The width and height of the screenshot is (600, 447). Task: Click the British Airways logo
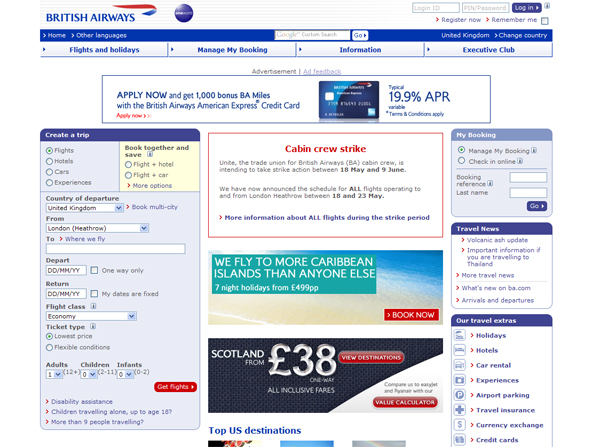101,14
